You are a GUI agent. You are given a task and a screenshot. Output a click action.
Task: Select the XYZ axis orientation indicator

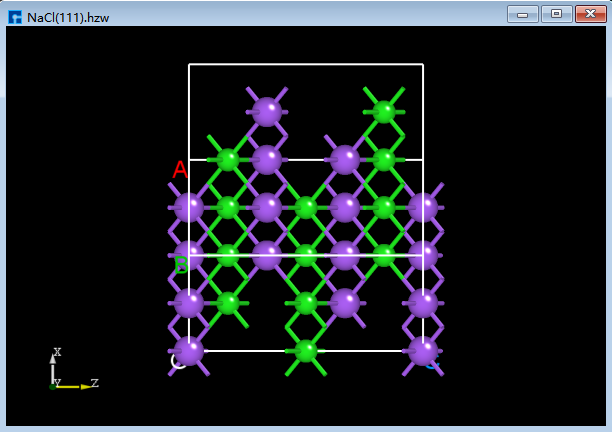(x=73, y=369)
